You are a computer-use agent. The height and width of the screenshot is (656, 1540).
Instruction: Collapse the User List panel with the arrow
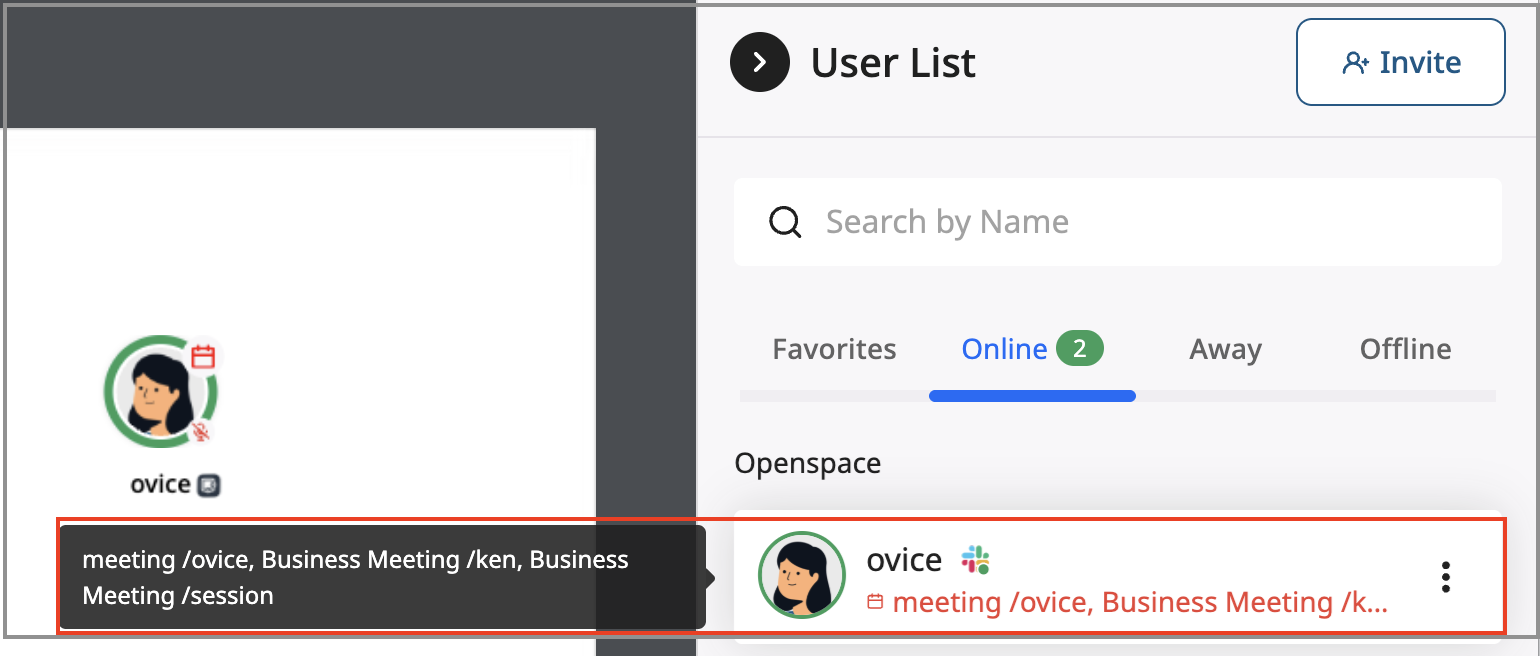pyautogui.click(x=760, y=61)
